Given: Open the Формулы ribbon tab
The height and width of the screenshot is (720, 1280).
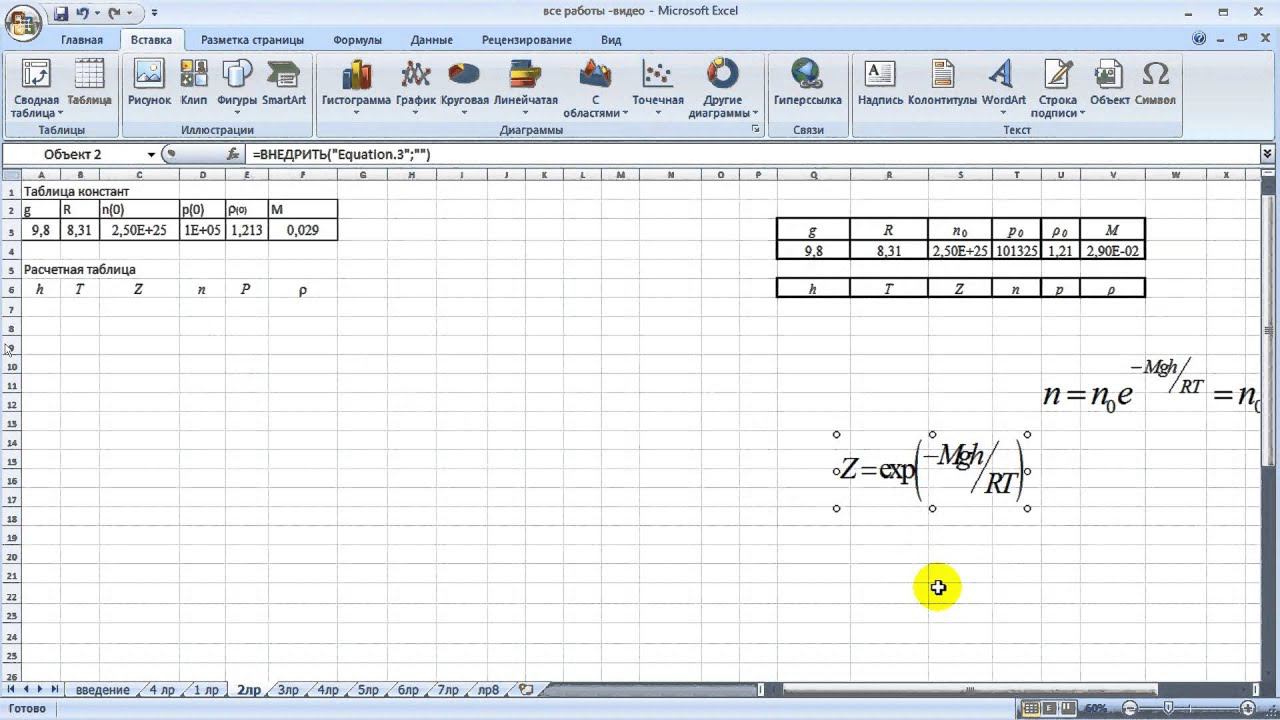Looking at the screenshot, I should pyautogui.click(x=358, y=40).
